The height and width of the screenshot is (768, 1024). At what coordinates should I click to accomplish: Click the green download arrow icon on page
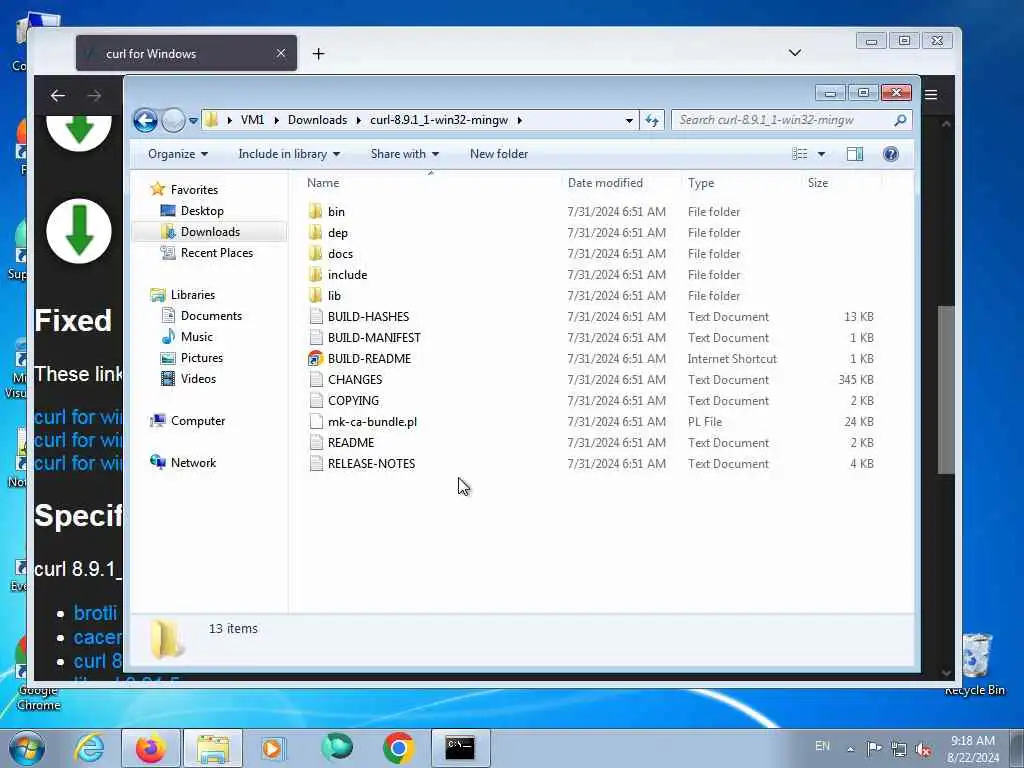[79, 231]
